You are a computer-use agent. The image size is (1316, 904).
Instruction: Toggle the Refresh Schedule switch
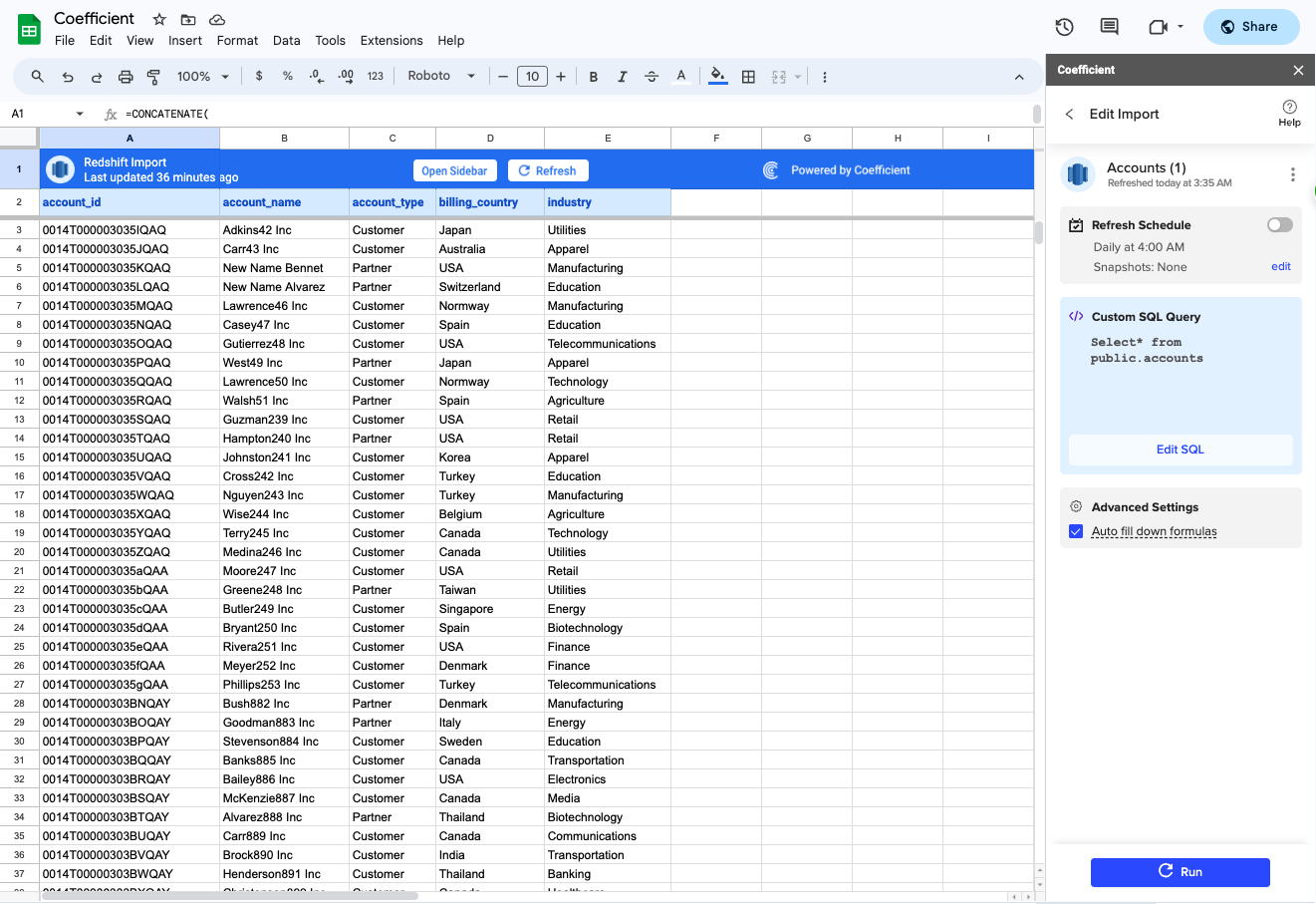pyautogui.click(x=1280, y=225)
